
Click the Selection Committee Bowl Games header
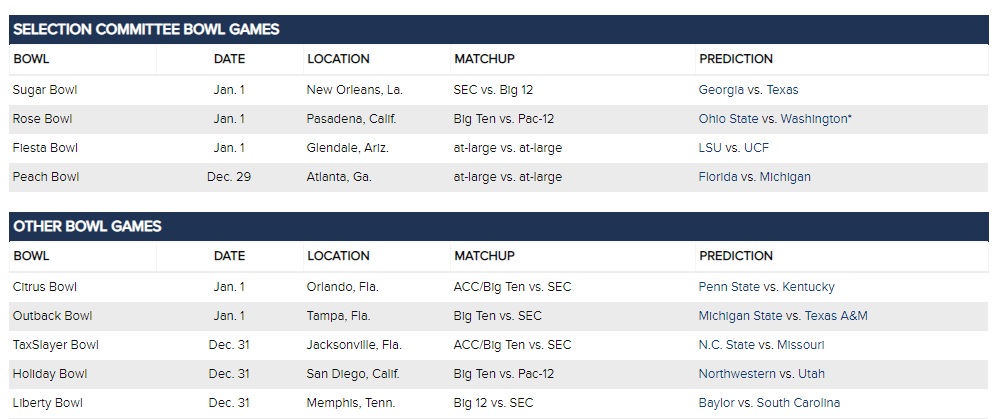tap(146, 29)
